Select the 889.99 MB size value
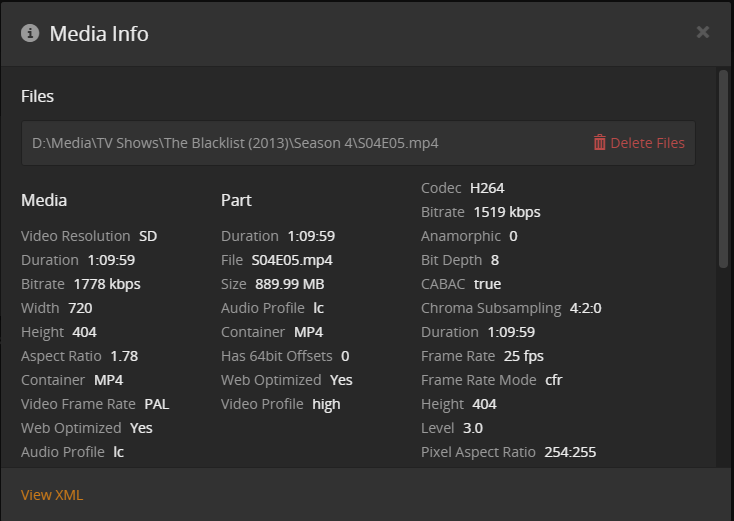734x521 pixels. pyautogui.click(x=290, y=284)
